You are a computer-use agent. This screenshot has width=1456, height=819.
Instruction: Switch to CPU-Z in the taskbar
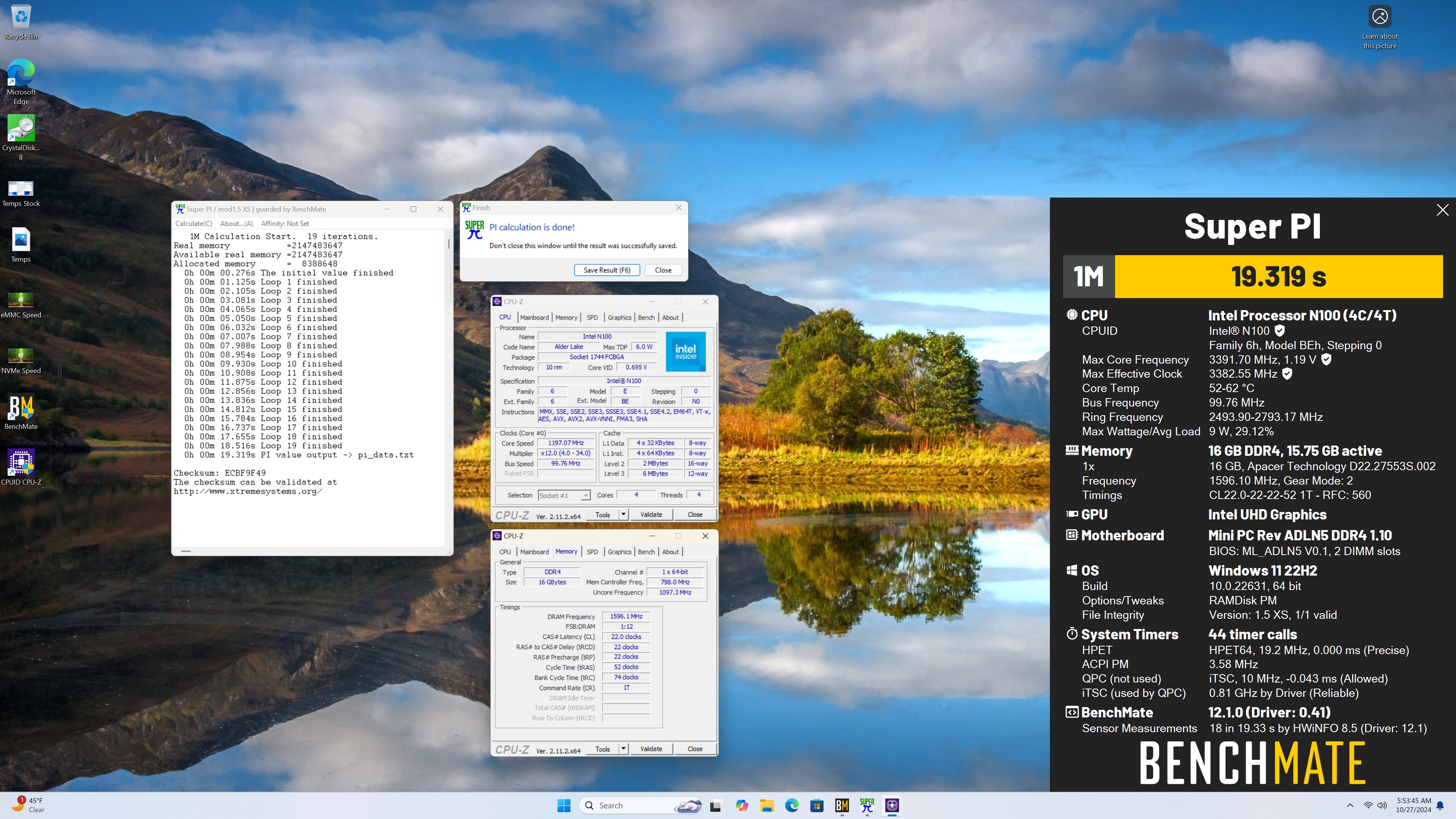click(892, 805)
